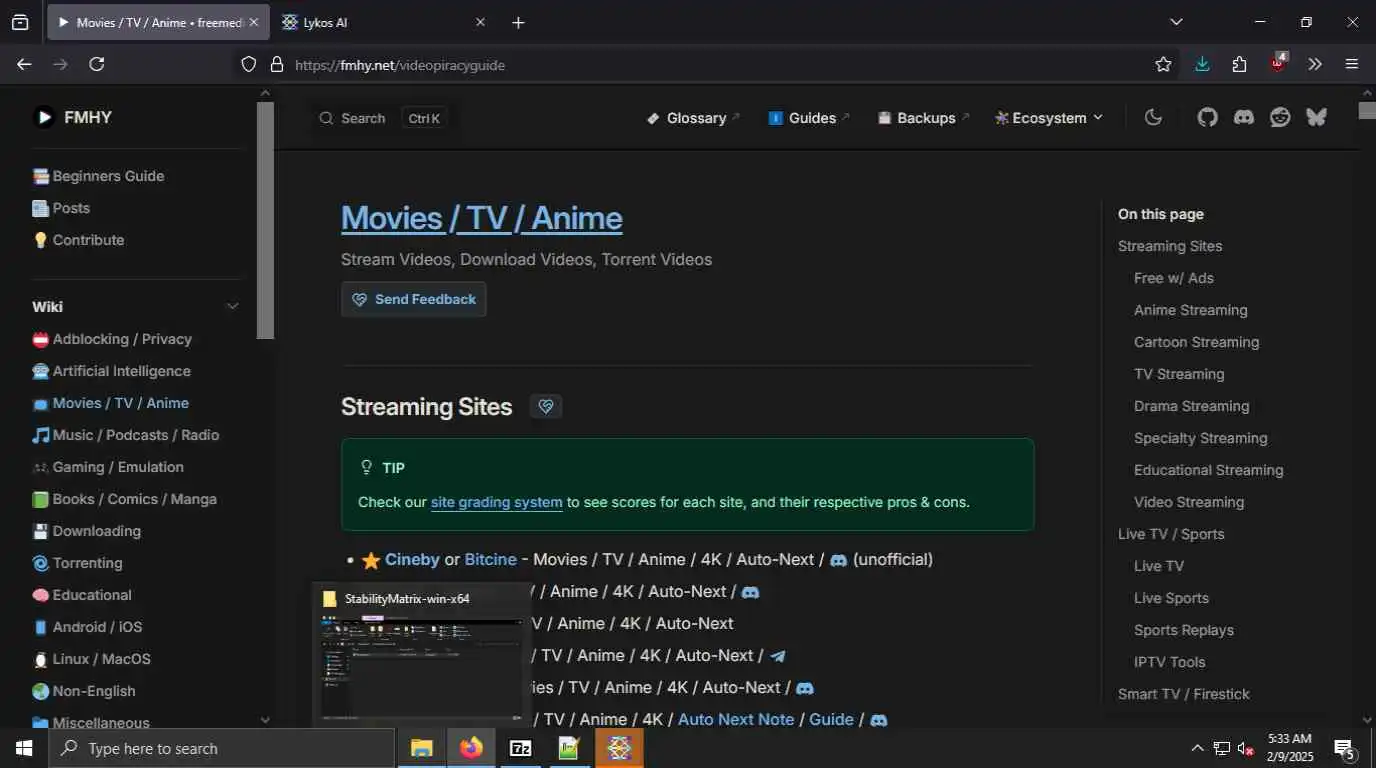Open the Bitcine link
The image size is (1376, 768).
(491, 560)
